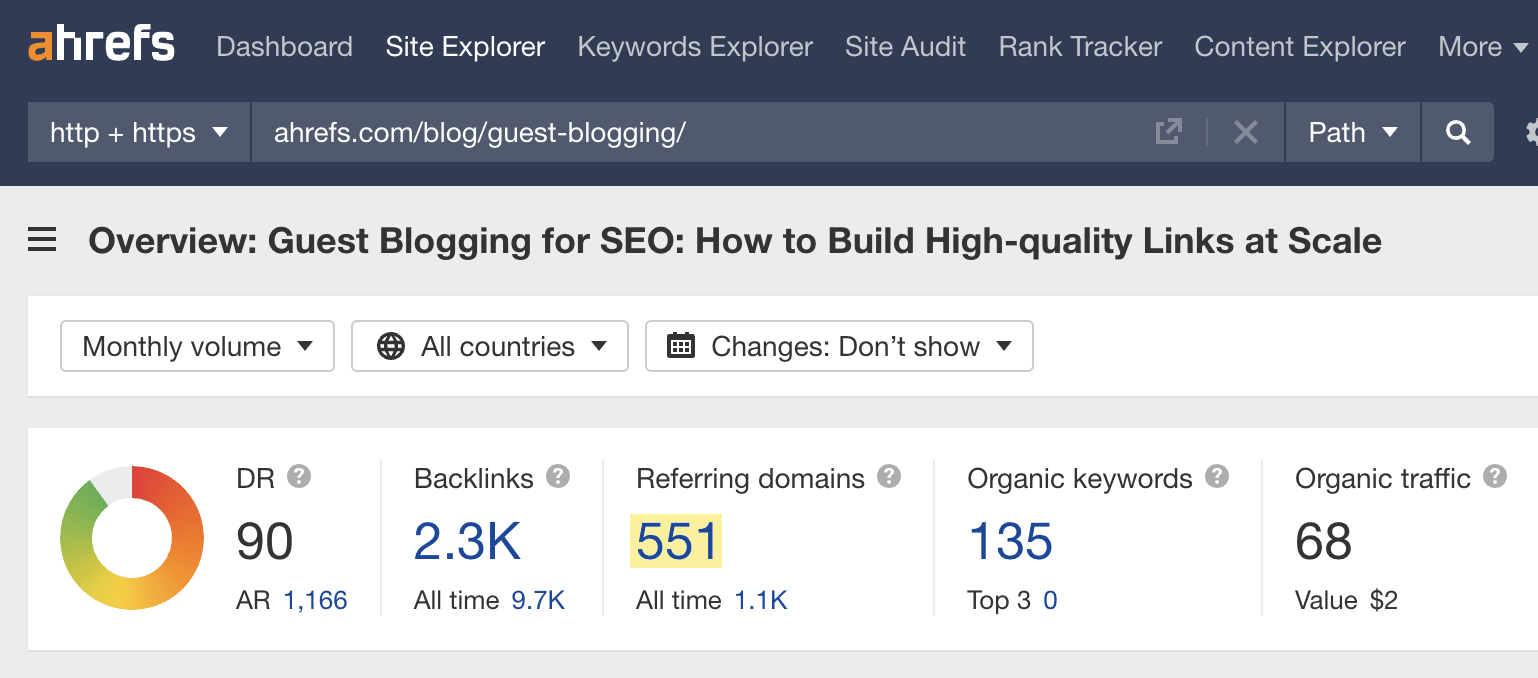Click the DR help question mark
This screenshot has width=1538, height=678.
click(x=299, y=476)
